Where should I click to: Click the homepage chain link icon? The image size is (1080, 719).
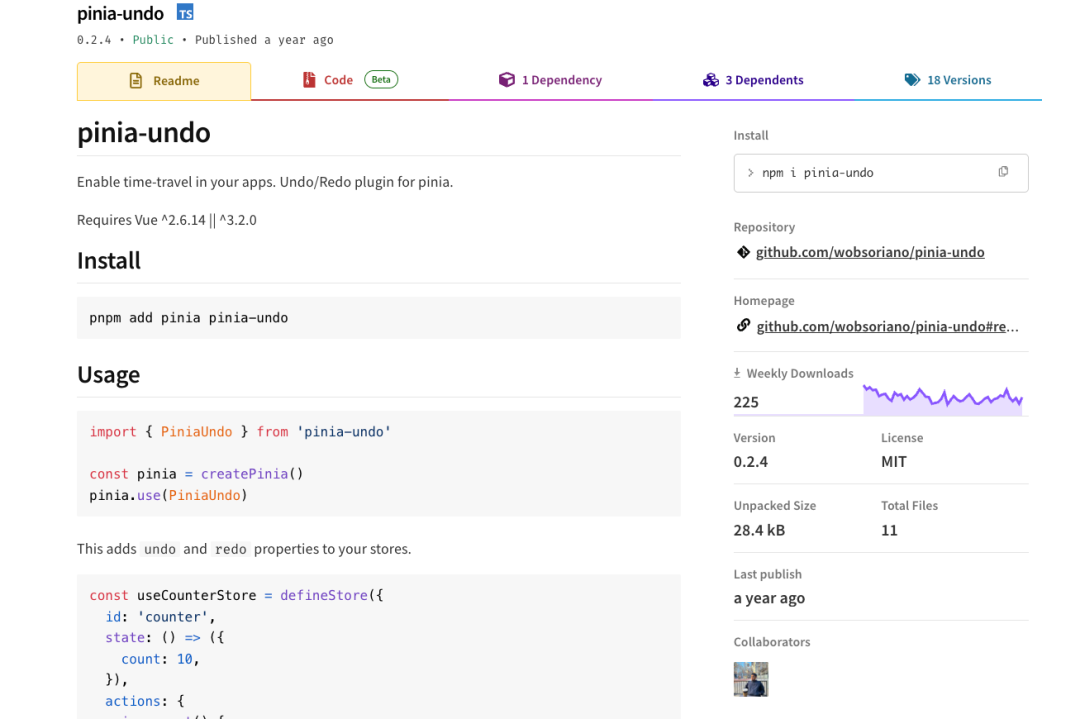[743, 325]
